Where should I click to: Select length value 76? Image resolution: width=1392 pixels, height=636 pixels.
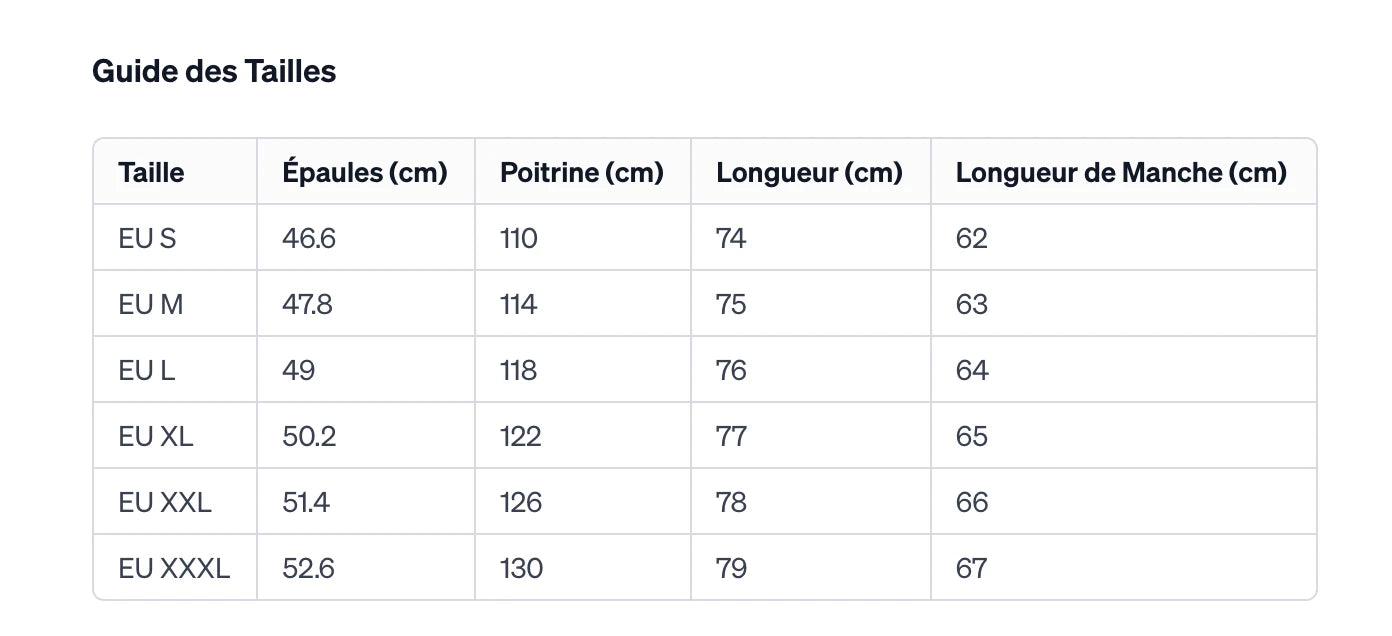pos(731,370)
